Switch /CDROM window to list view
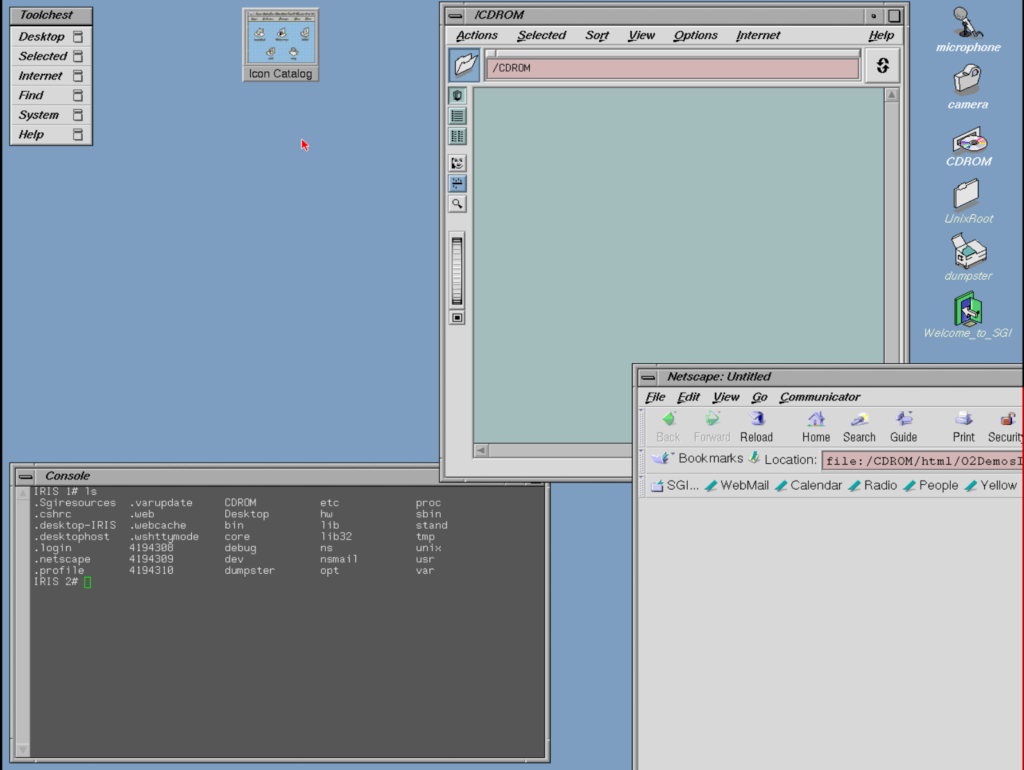 [x=457, y=116]
